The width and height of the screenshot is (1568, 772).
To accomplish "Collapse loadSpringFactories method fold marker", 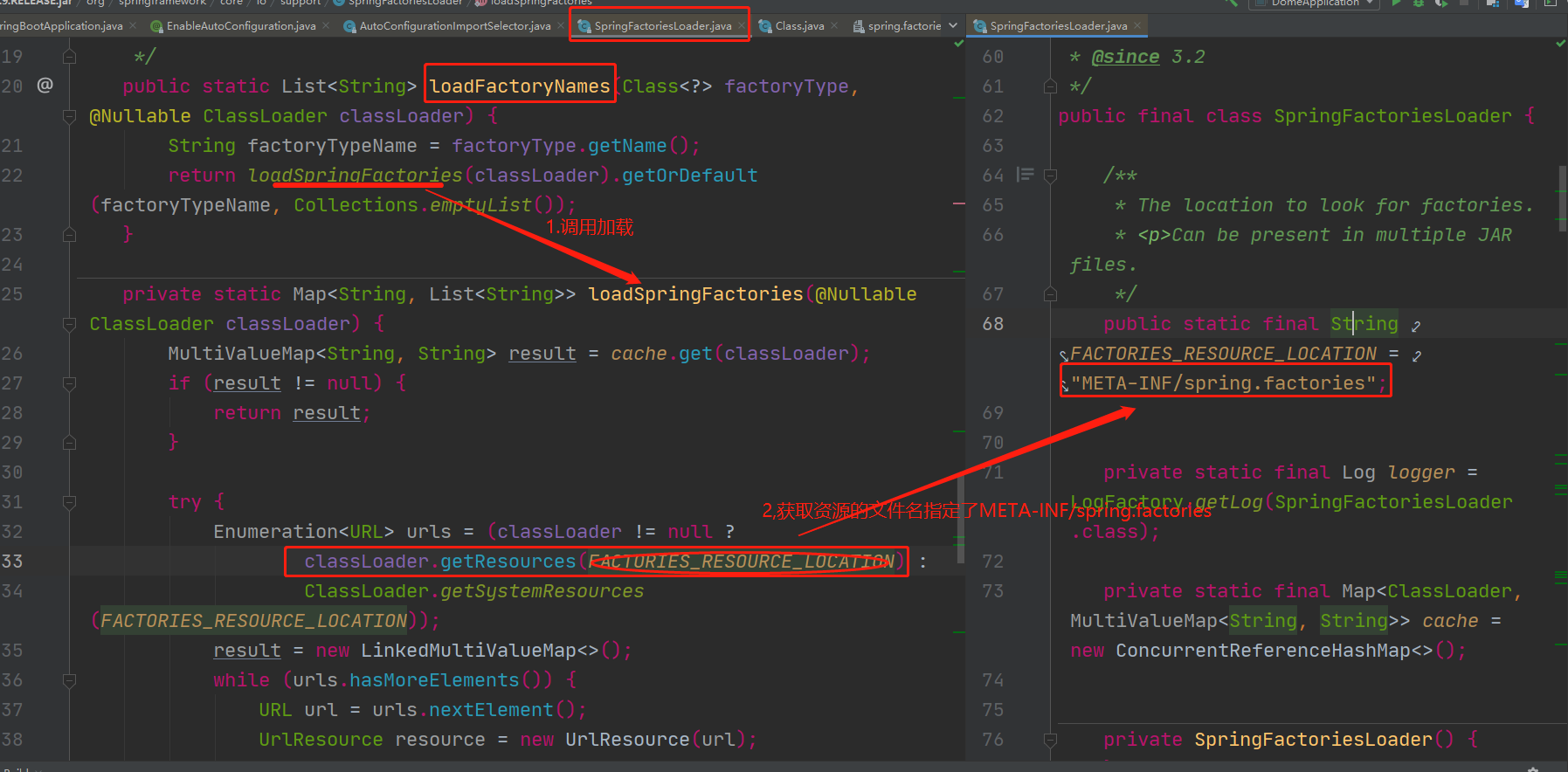I will [70, 323].
